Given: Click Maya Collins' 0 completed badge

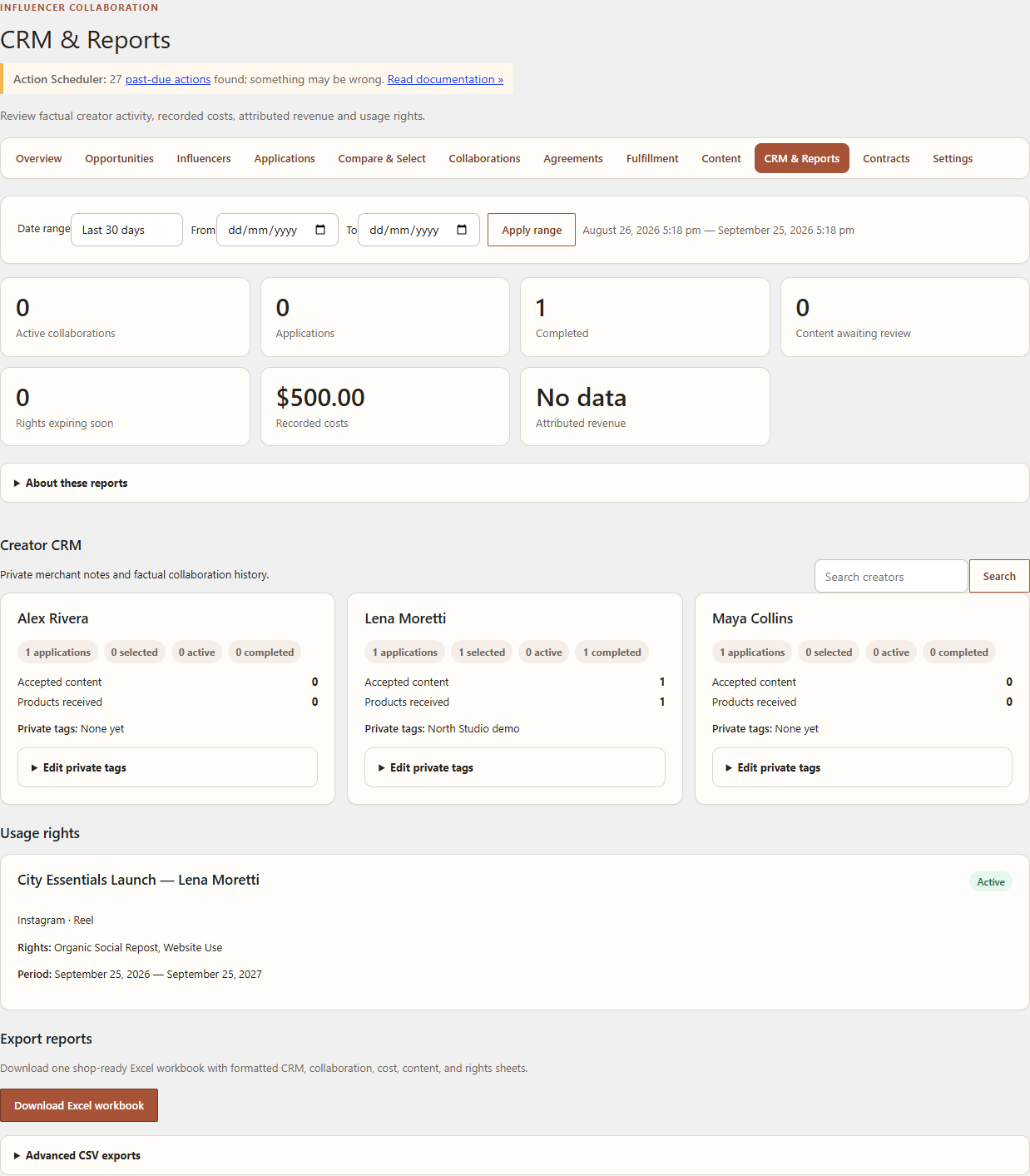Looking at the screenshot, I should [958, 653].
